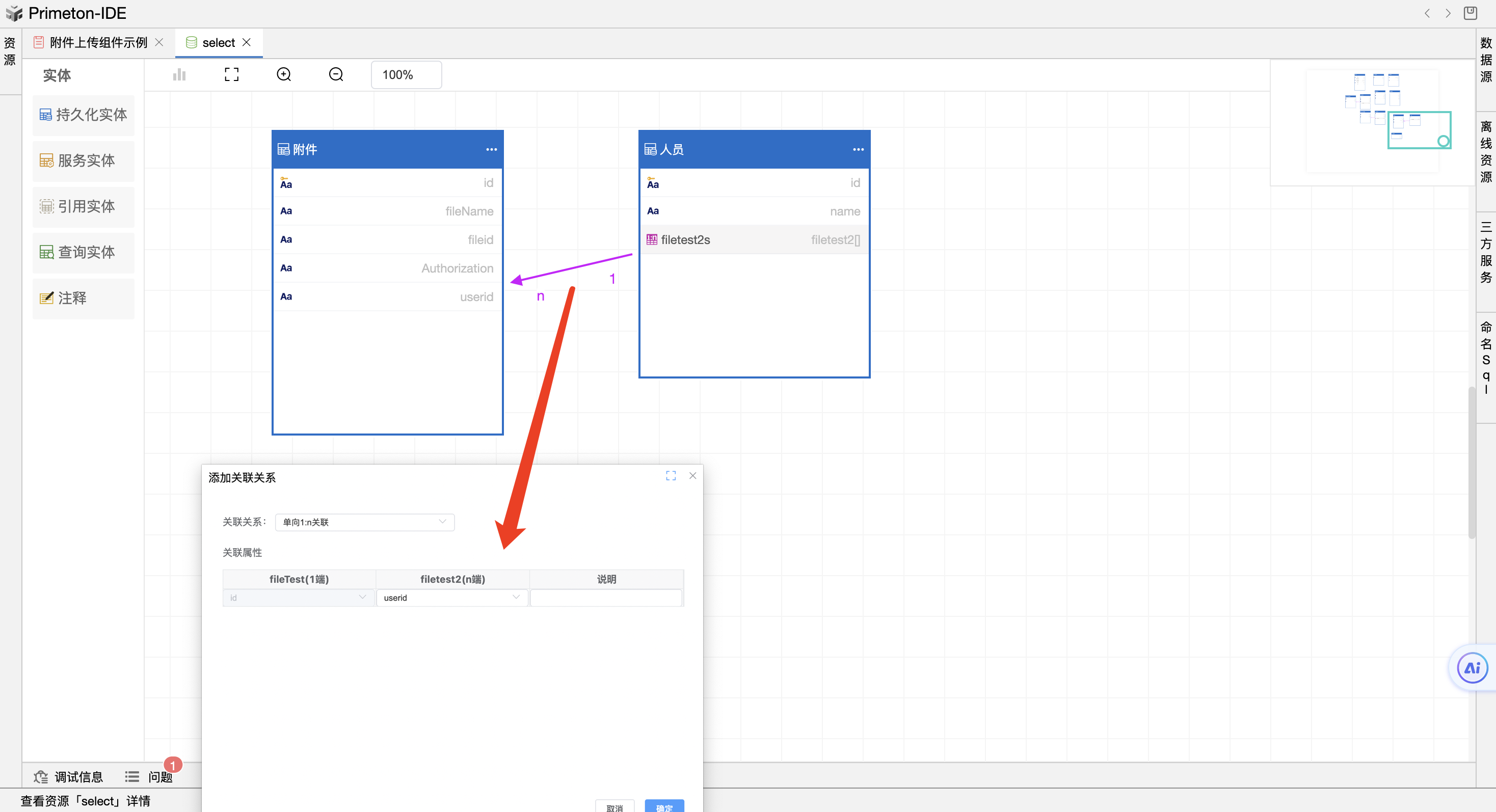Click the 确定 button in dialog
Image resolution: width=1496 pixels, height=812 pixels.
pos(664,806)
